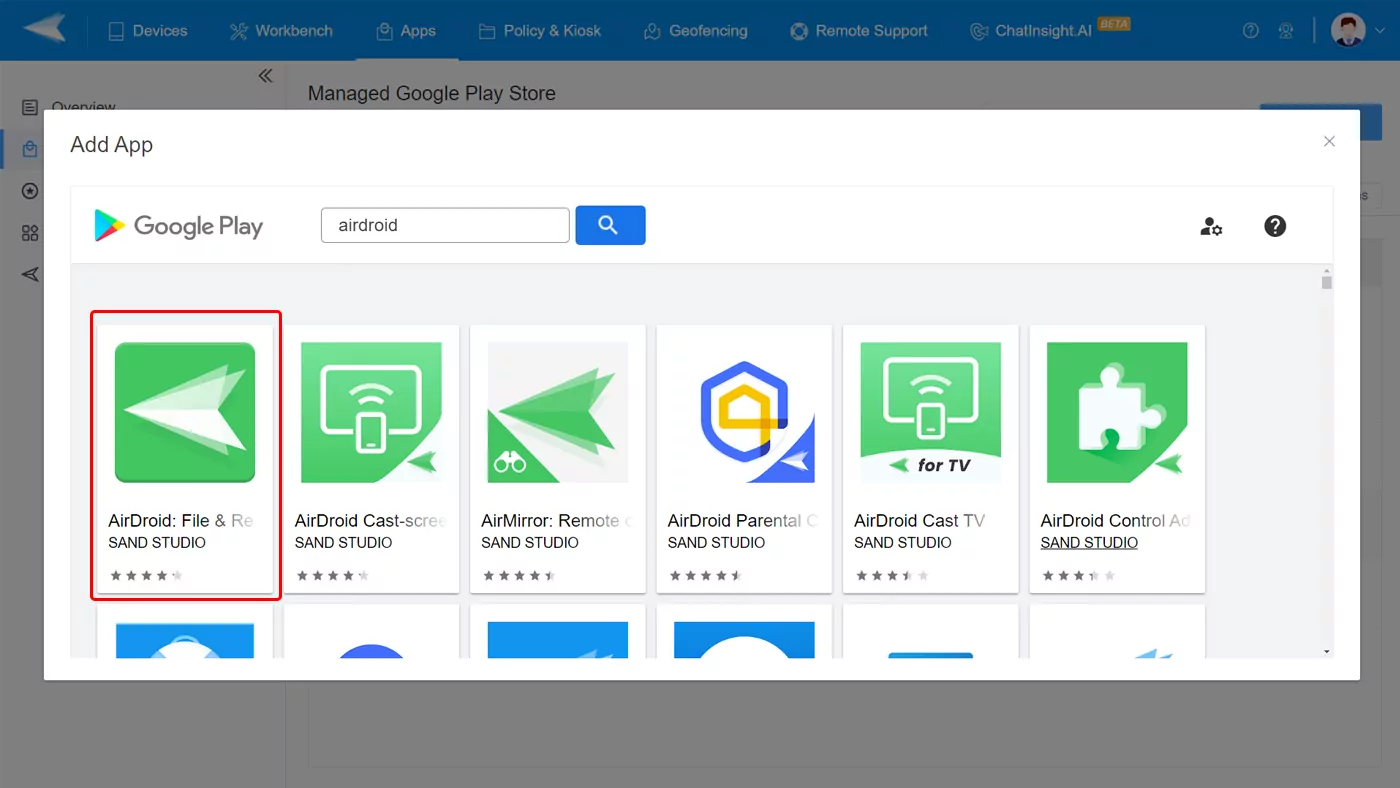Click the help question mark icon in the top bar
This screenshot has width=1400, height=788.
point(1250,31)
